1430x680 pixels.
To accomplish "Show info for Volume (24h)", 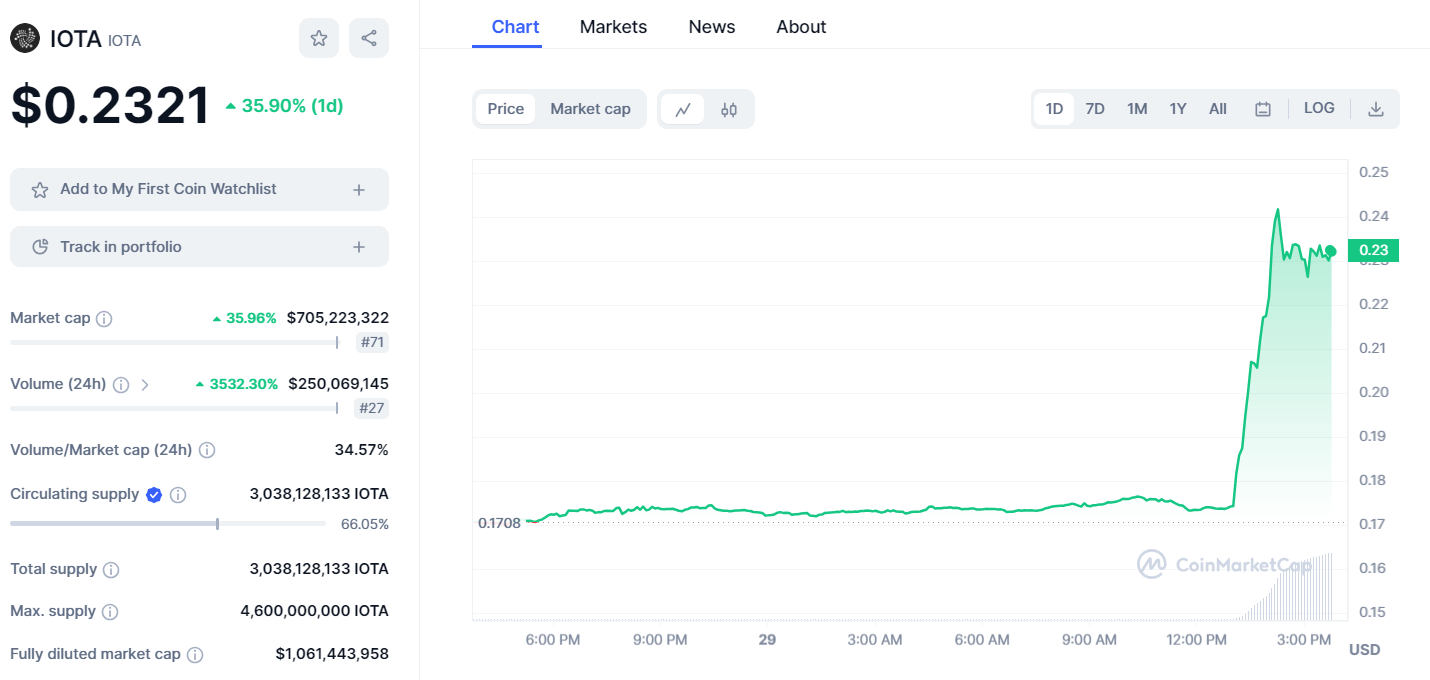I will point(121,384).
